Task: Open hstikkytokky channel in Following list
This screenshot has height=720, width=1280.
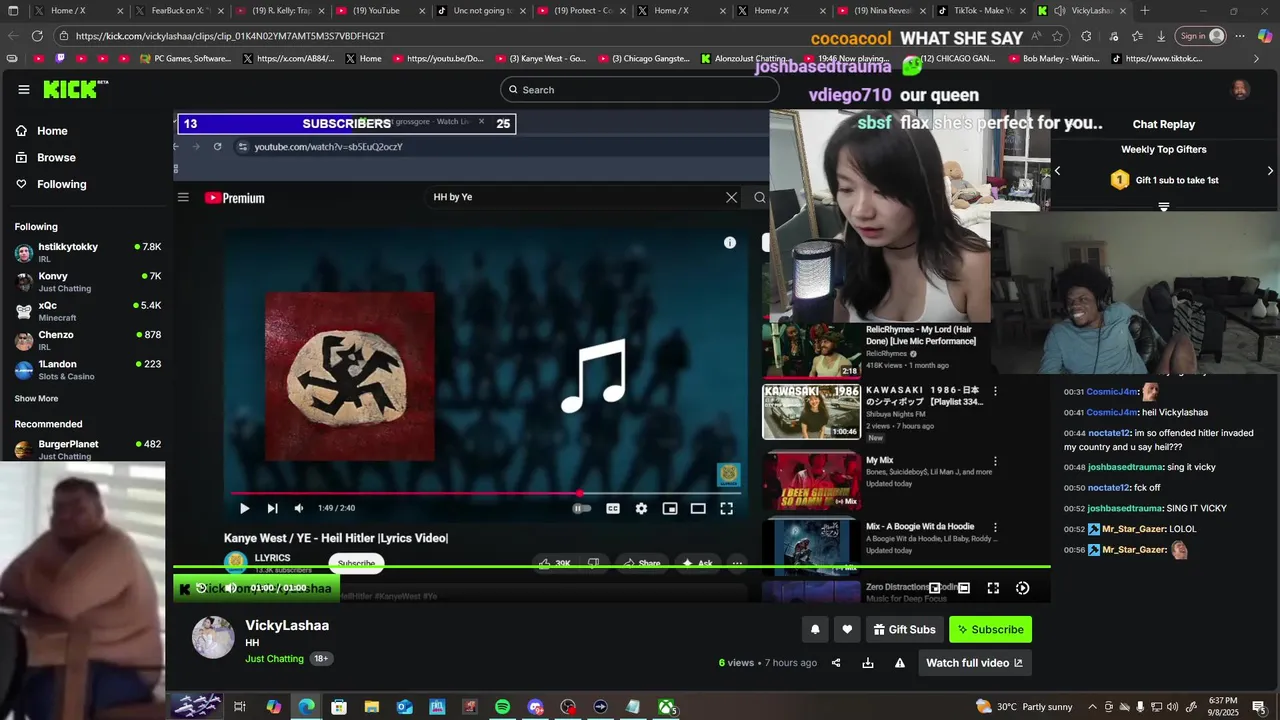Action: pos(87,252)
